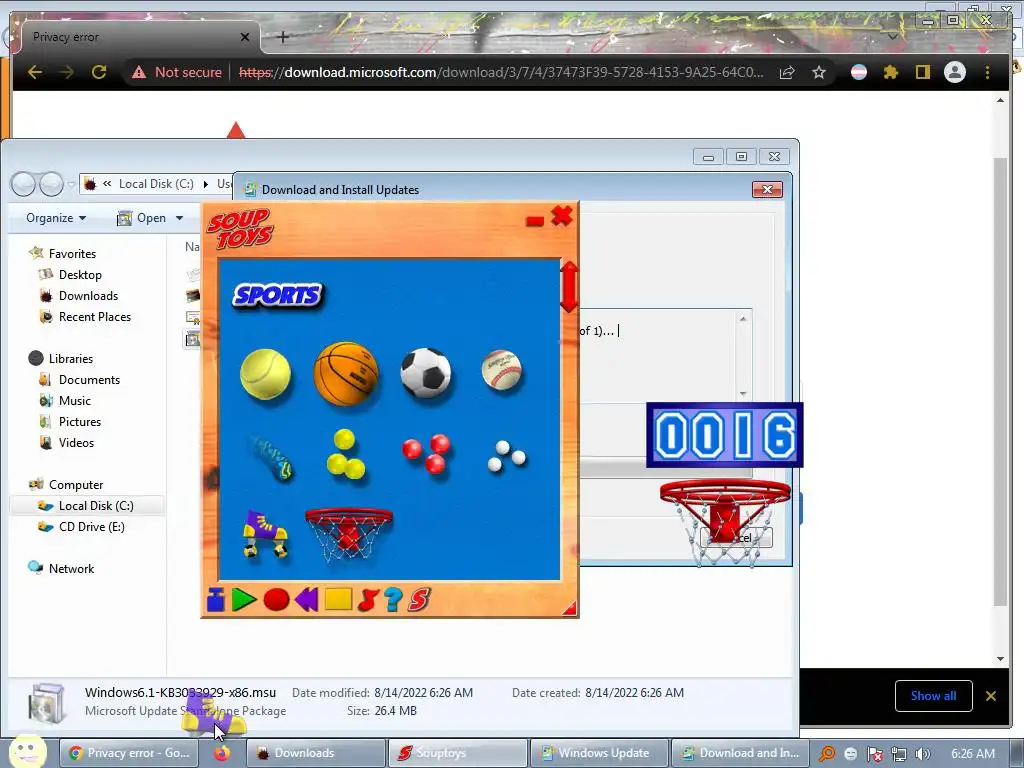This screenshot has width=1024, height=768.
Task: Click the purple rewind arrows button
Action: [x=306, y=599]
